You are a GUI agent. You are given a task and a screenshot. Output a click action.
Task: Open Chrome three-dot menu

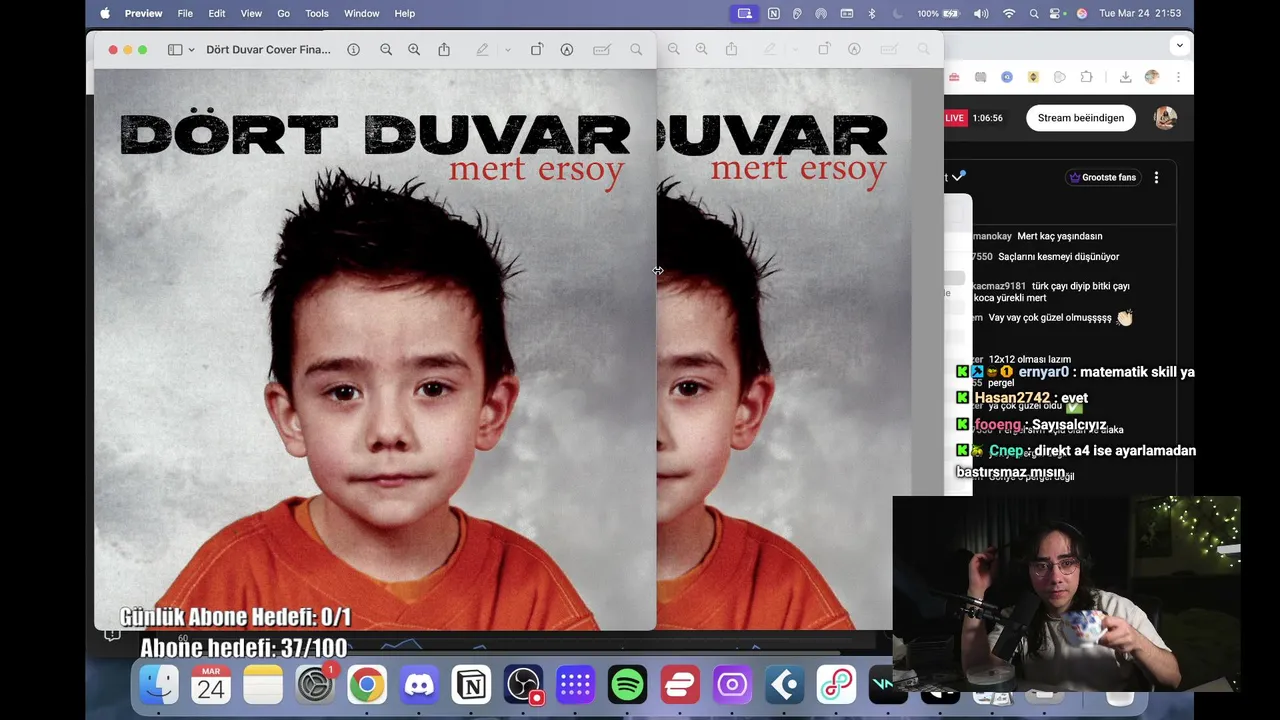[1178, 77]
